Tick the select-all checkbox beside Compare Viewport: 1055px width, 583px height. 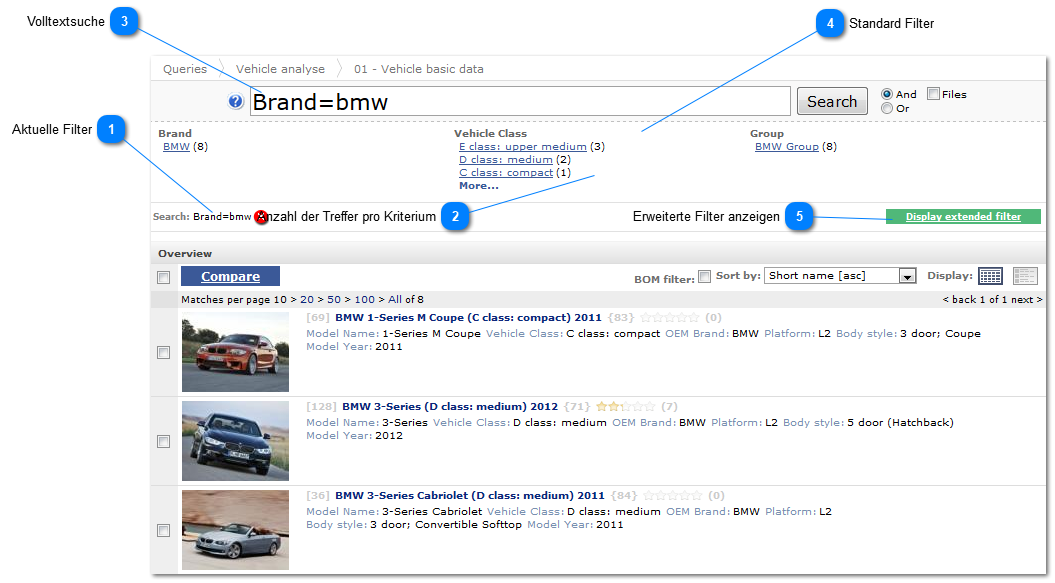163,277
